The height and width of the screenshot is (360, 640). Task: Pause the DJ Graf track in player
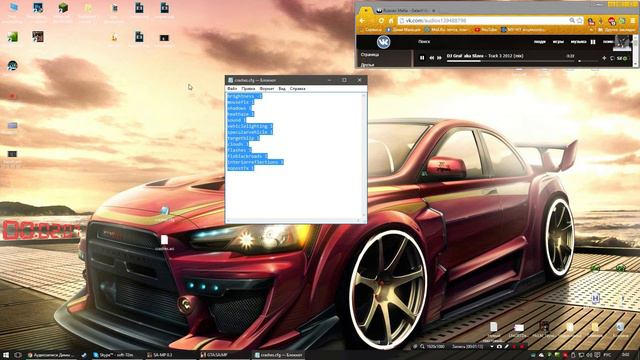(x=422, y=58)
